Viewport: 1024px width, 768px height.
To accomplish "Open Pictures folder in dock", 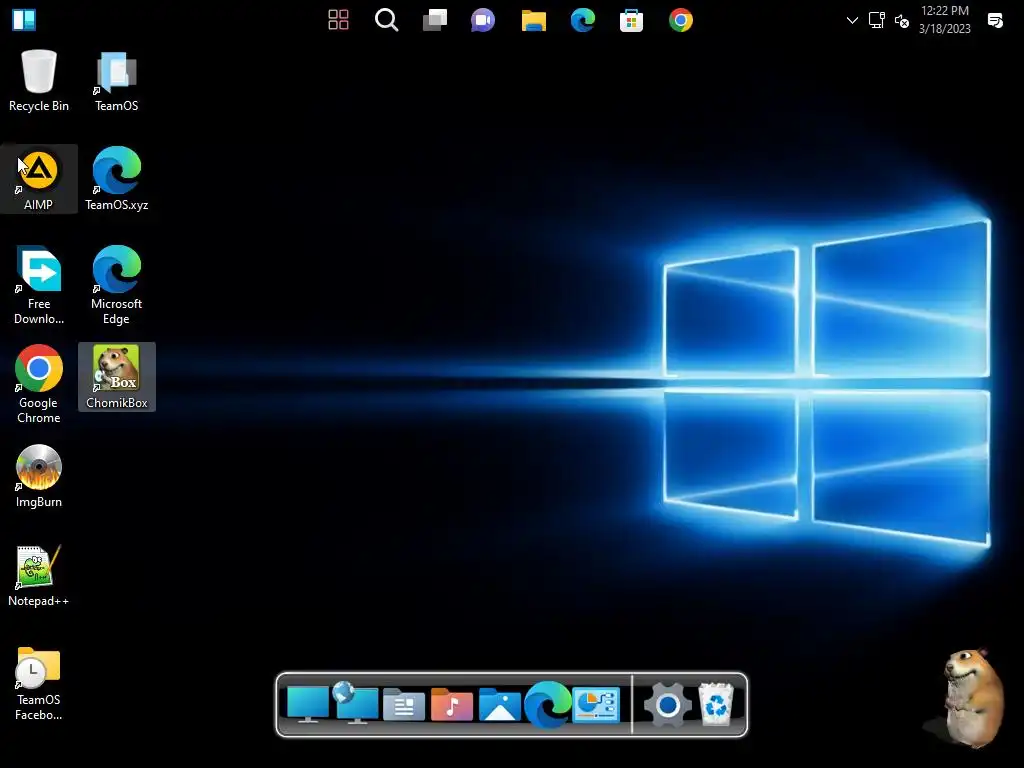I will (x=500, y=704).
